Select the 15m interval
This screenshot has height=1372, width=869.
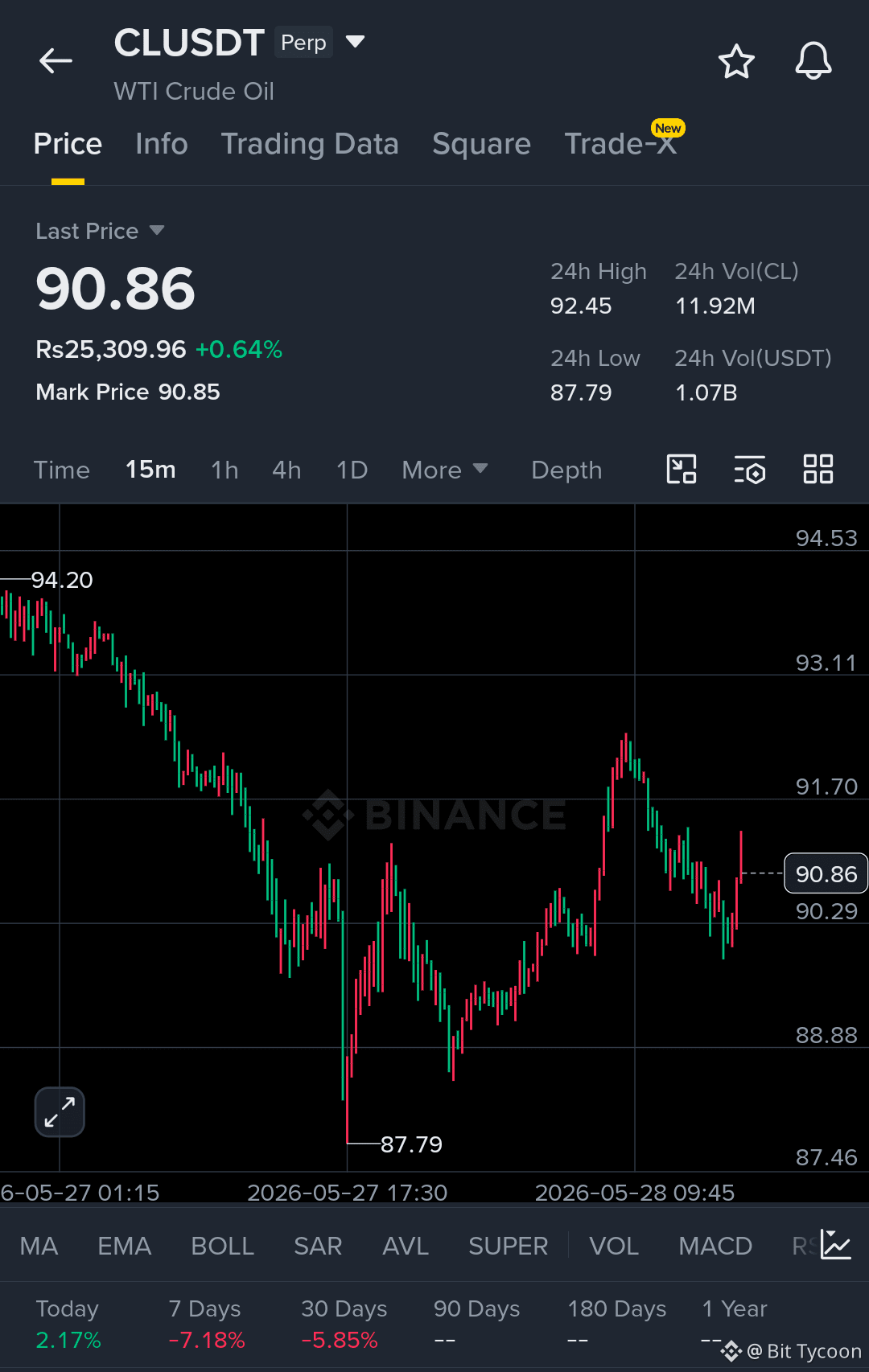(x=150, y=470)
